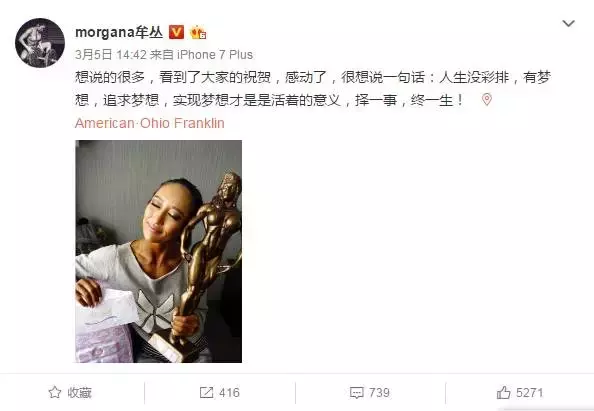Click the location pin icon
Screen dimensions: 594x411
coord(487,100)
